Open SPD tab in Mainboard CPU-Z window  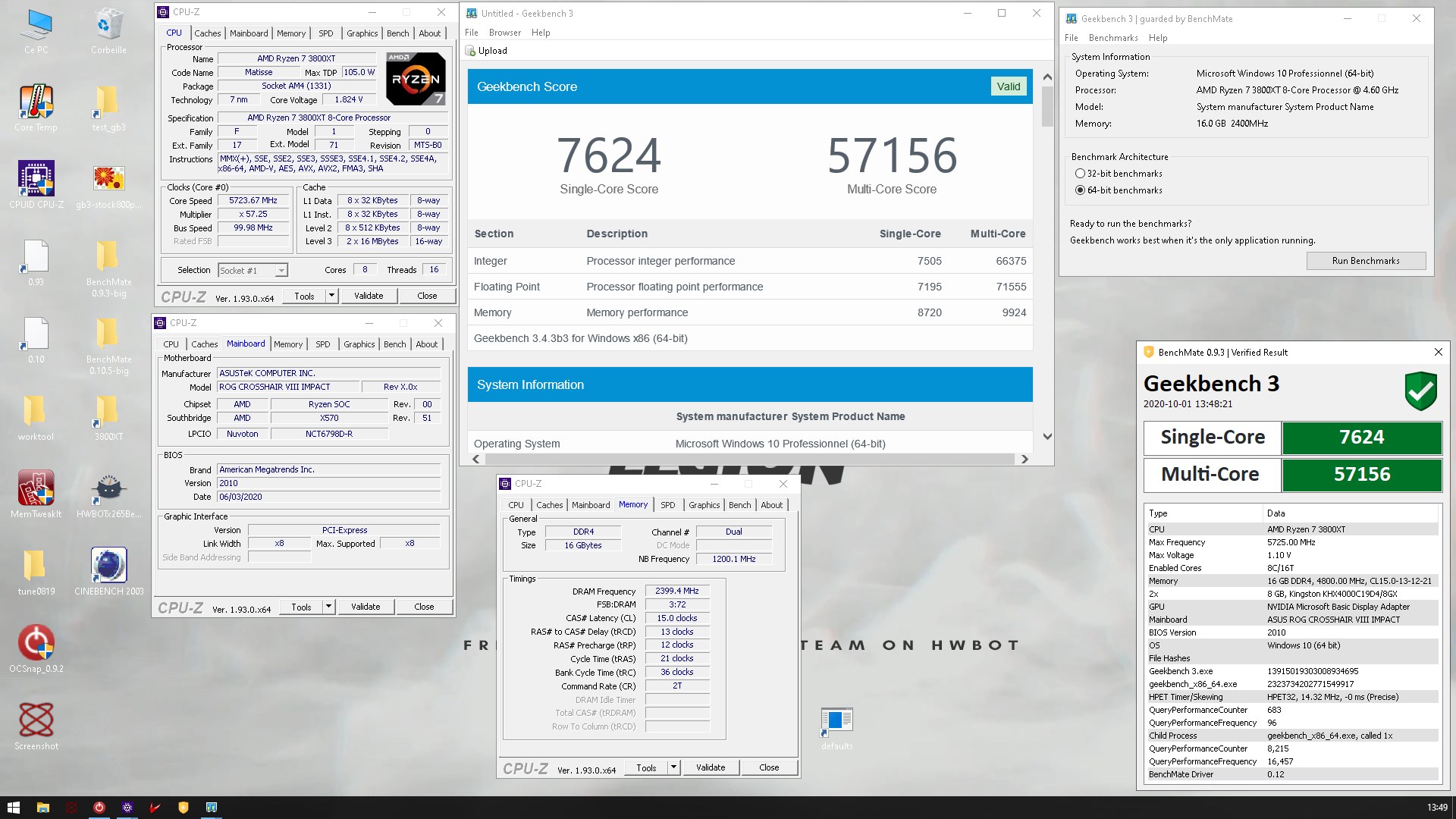(322, 344)
